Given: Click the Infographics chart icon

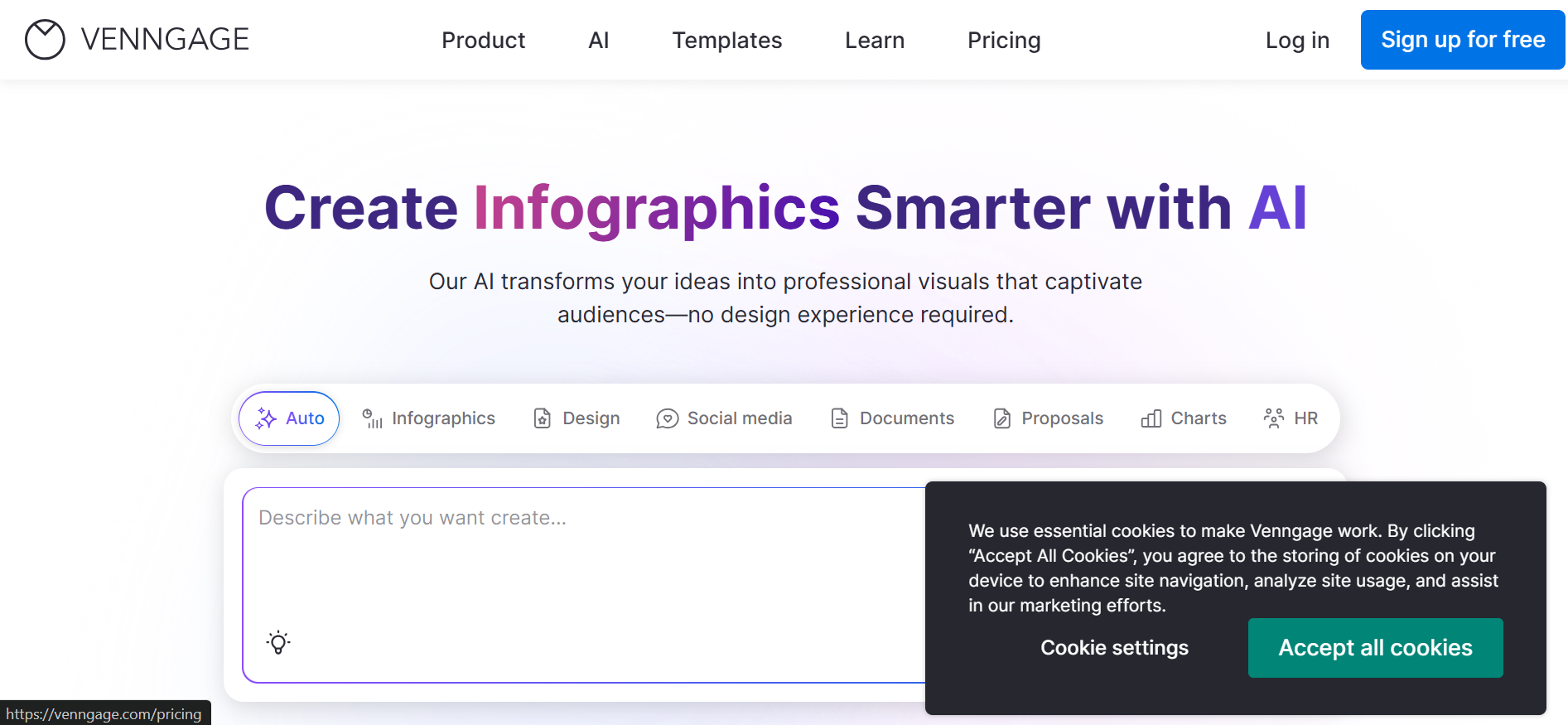Looking at the screenshot, I should tap(372, 418).
